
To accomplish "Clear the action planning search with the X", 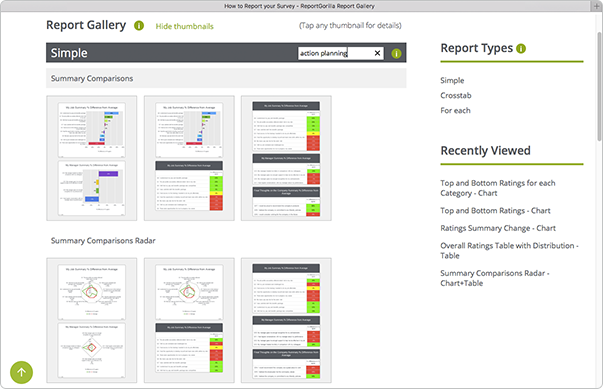I will pyautogui.click(x=377, y=53).
